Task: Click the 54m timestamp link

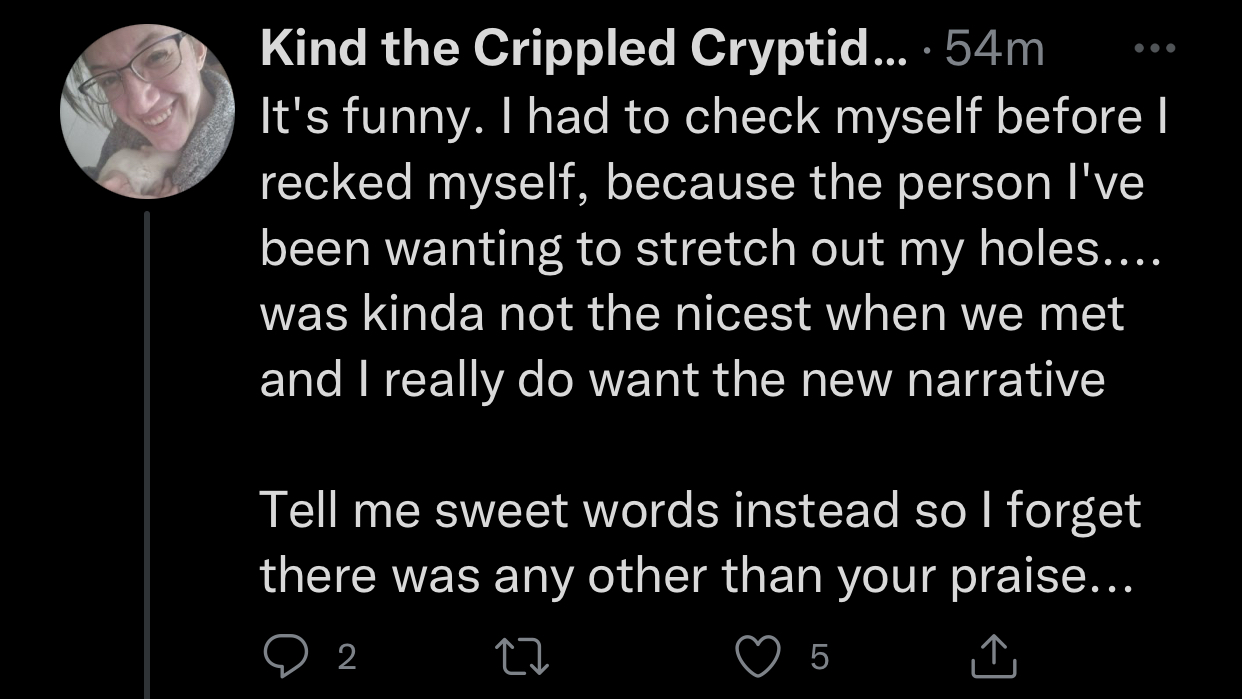Action: [994, 50]
